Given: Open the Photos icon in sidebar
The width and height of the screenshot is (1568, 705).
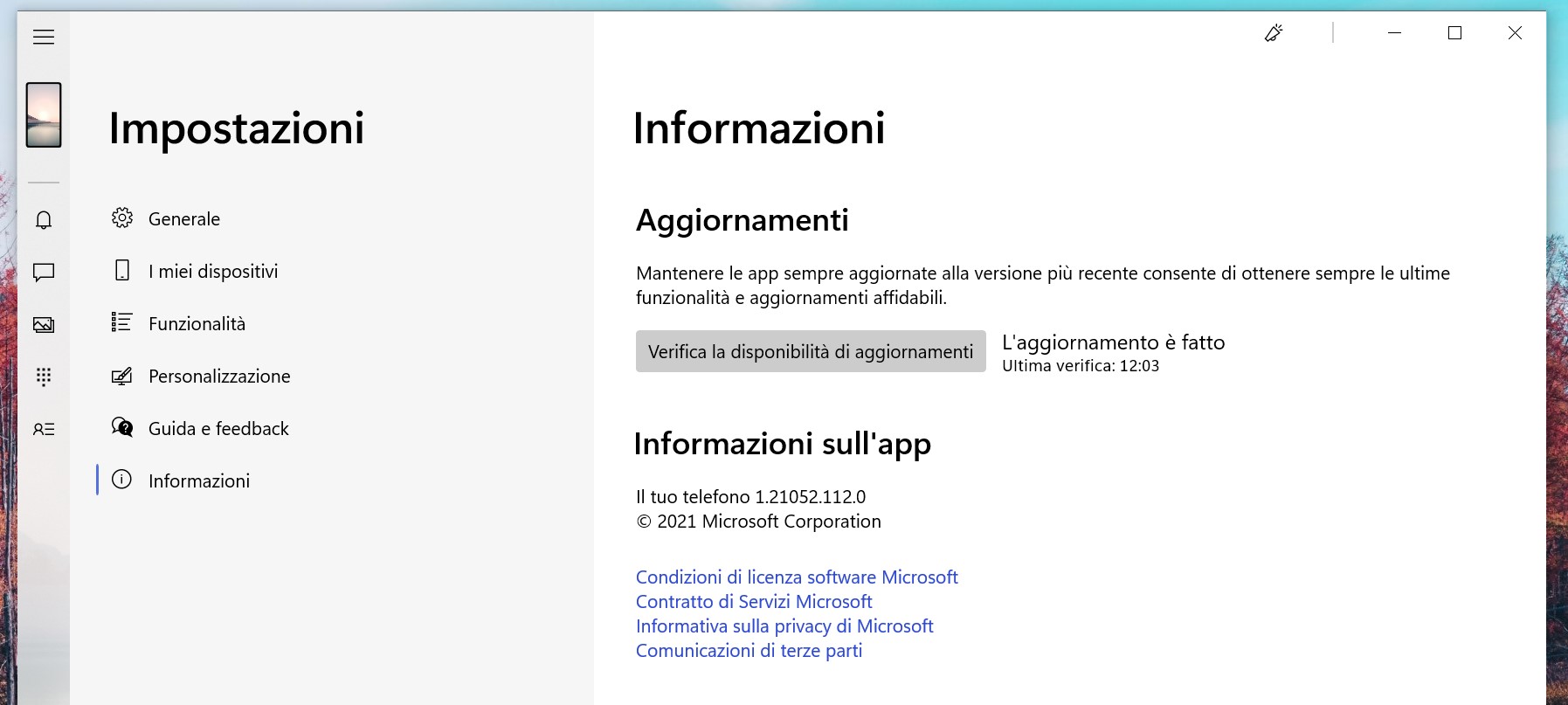Looking at the screenshot, I should (44, 325).
